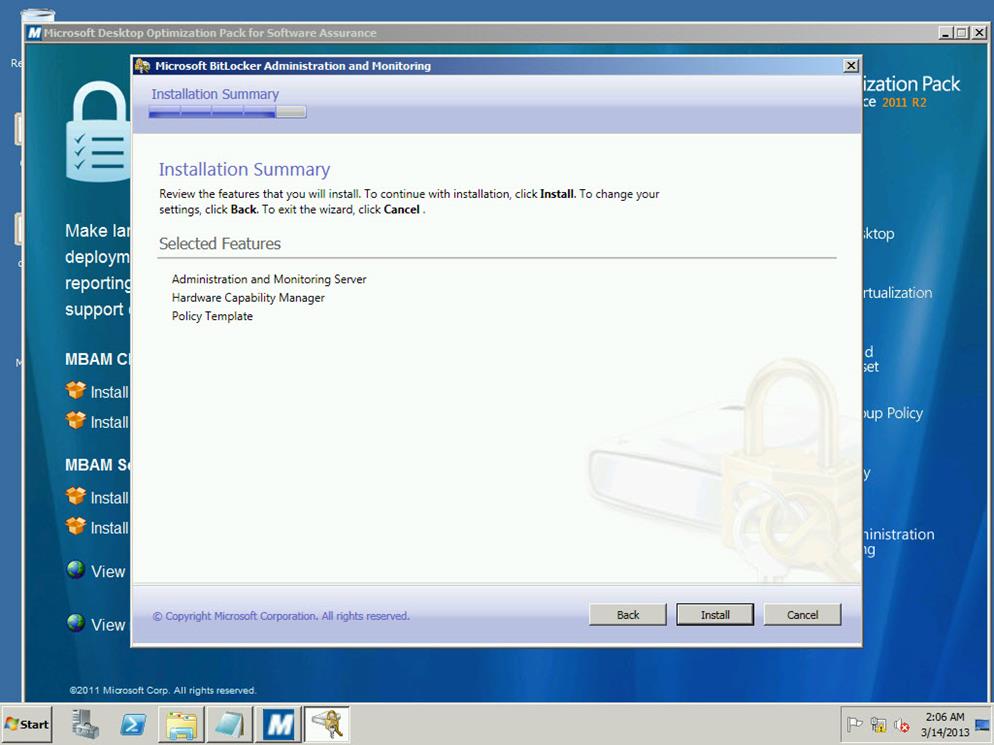The image size is (994, 745).
Task: Open the taskbar clock showing 2:06 AM
Action: (x=945, y=725)
